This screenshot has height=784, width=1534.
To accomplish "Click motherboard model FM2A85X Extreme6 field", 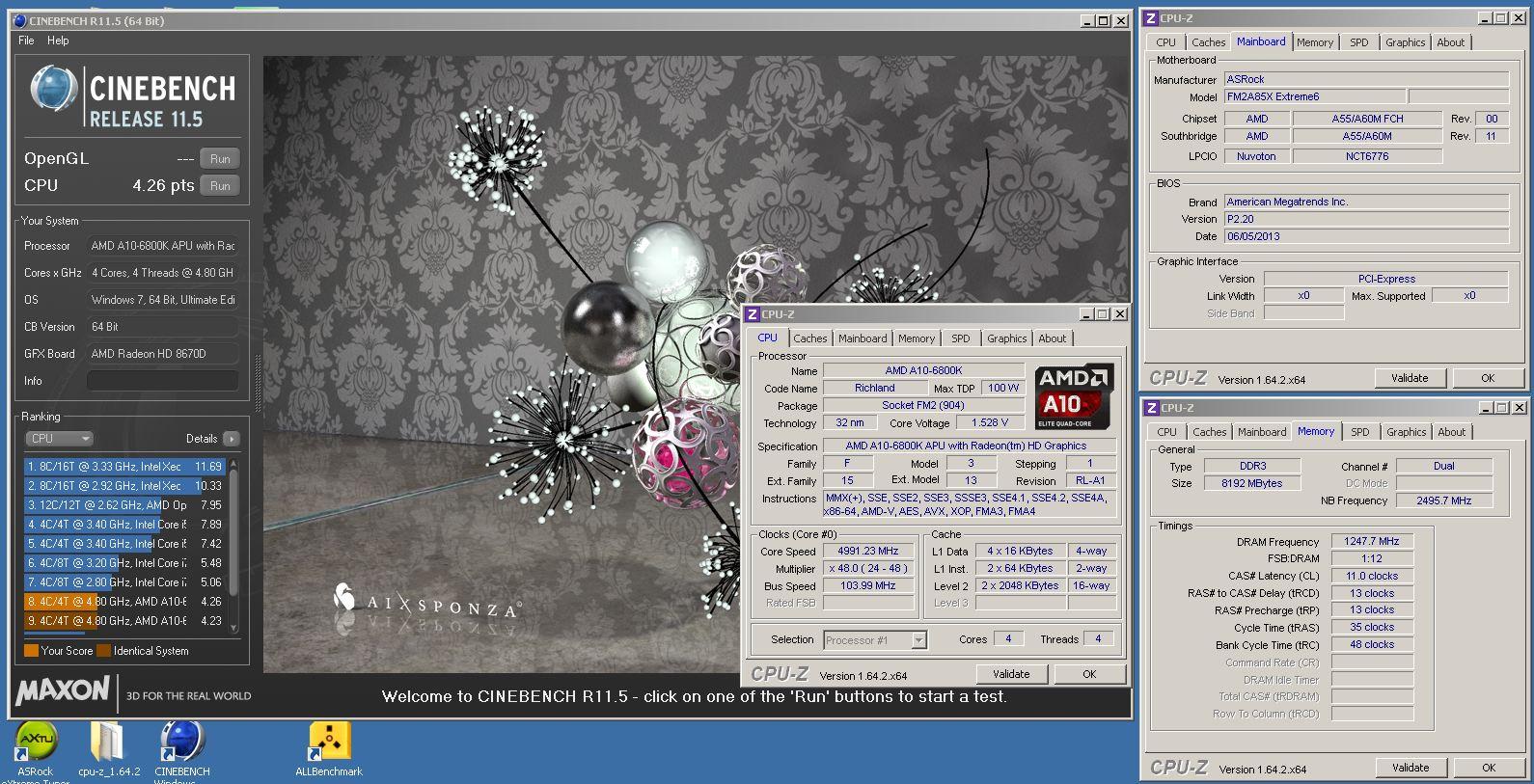I will pyautogui.click(x=1315, y=97).
